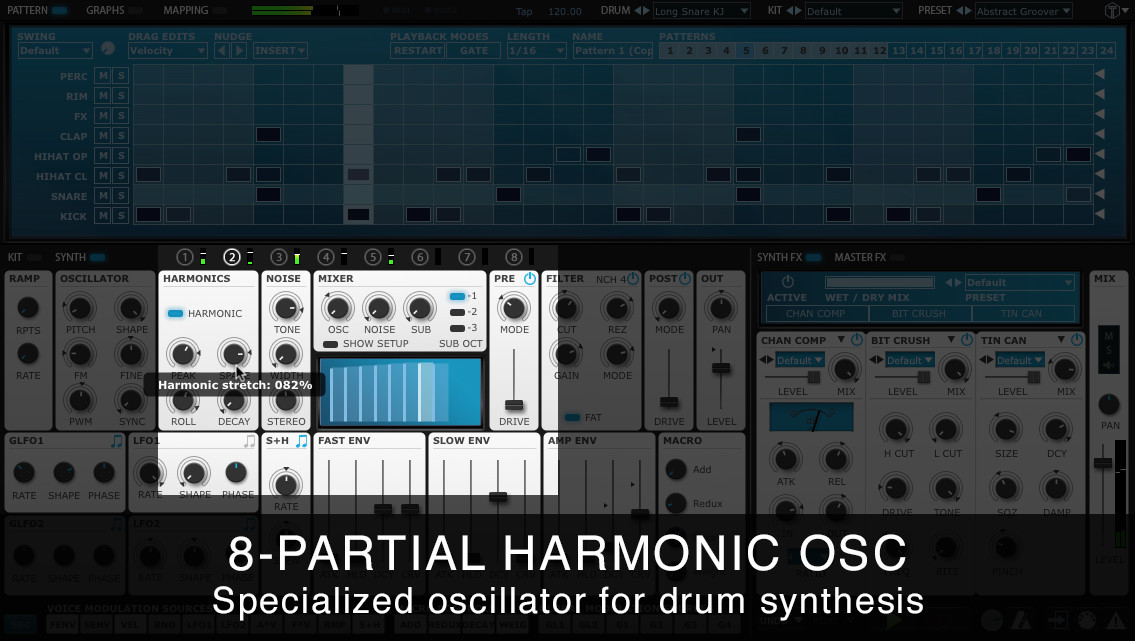Click the INSERT button
The height and width of the screenshot is (641, 1135).
point(280,51)
